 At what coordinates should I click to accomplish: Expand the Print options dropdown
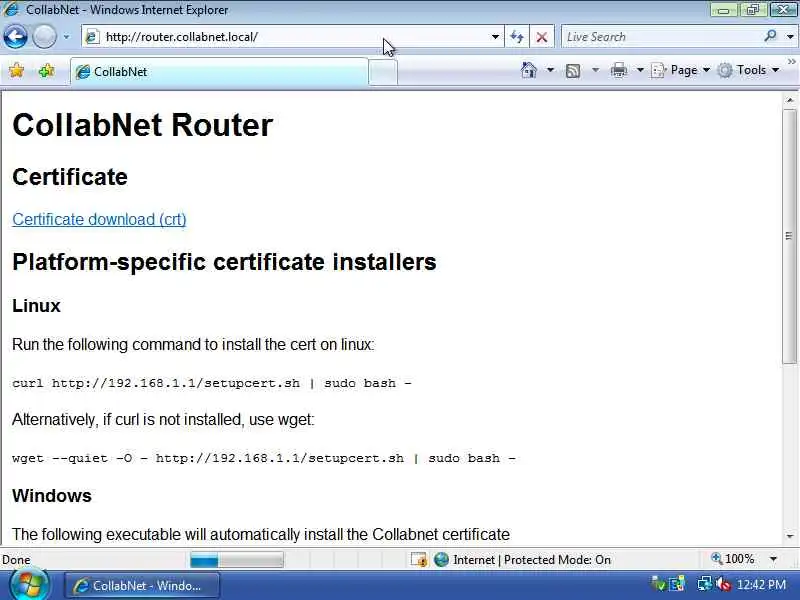[640, 70]
